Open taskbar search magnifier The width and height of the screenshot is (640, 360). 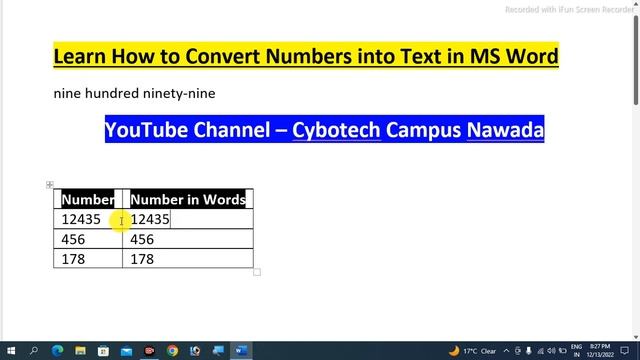tap(34, 351)
